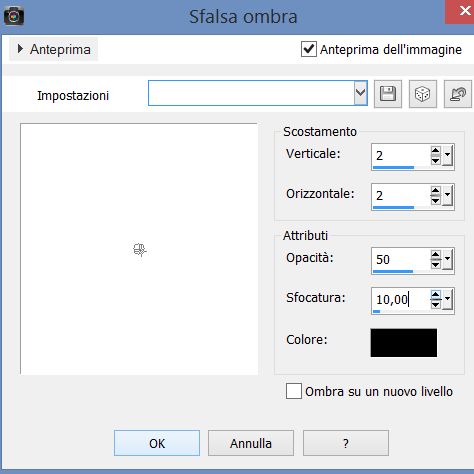Open the black Colore swatch
The height and width of the screenshot is (474, 474).
[x=404, y=343]
